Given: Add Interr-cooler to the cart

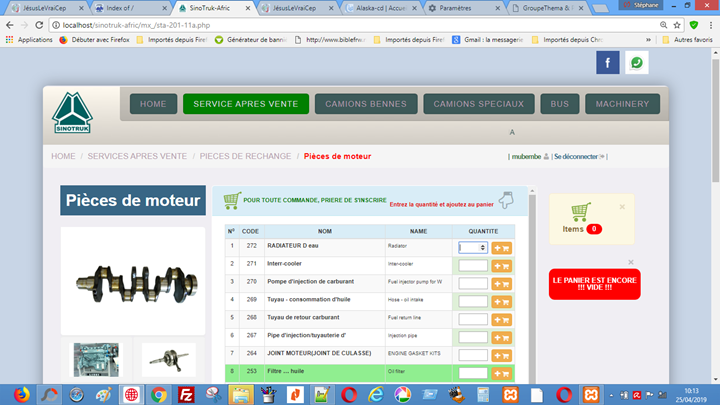Looking at the screenshot, I should [x=501, y=266].
